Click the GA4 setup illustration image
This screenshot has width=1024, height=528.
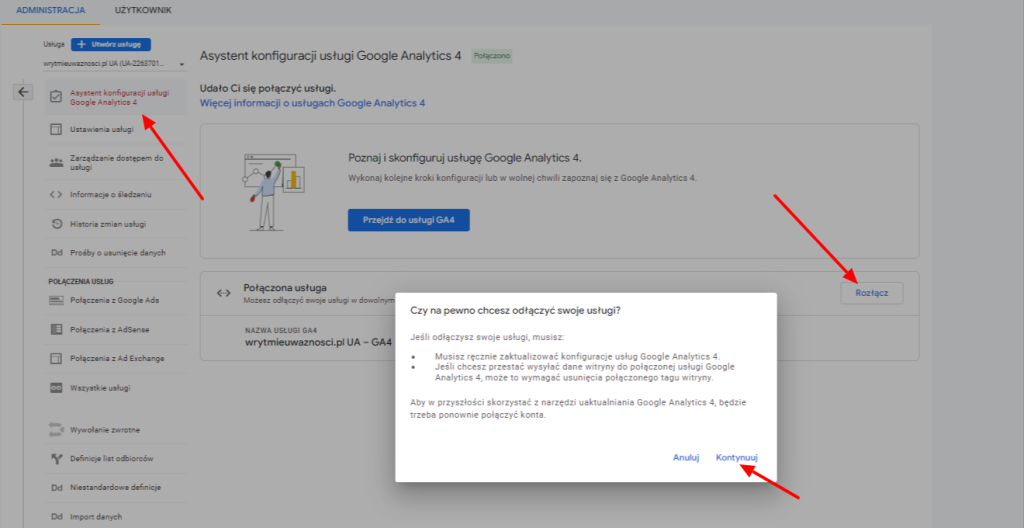(273, 191)
